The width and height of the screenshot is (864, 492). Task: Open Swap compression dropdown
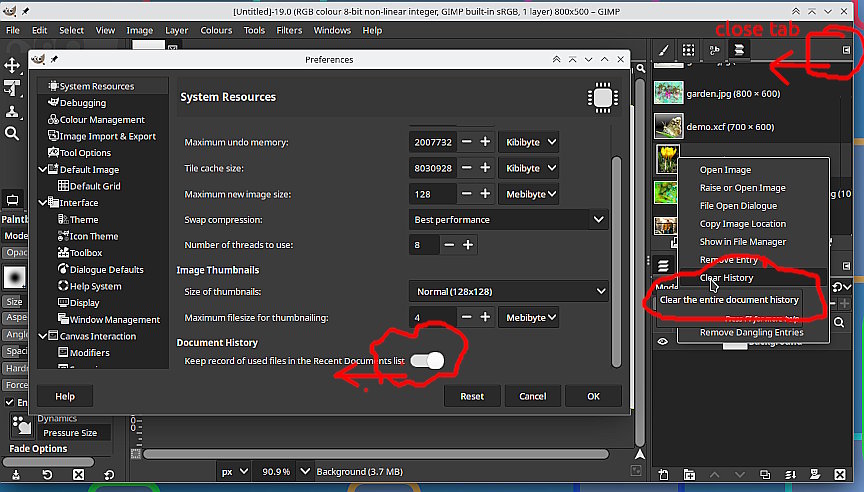click(x=509, y=219)
